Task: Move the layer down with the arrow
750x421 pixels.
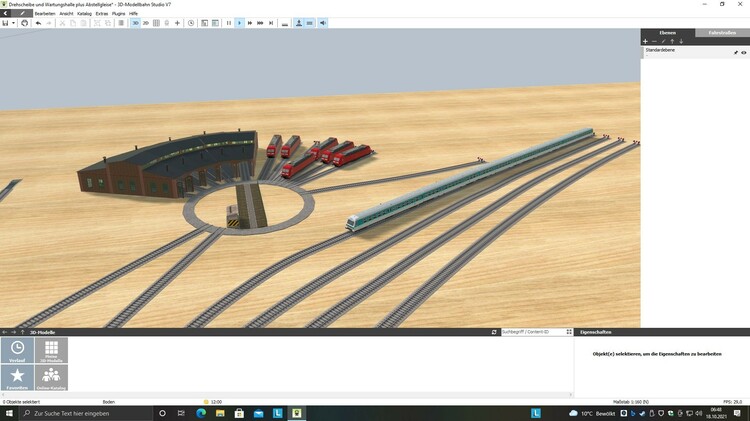Action: click(x=681, y=42)
